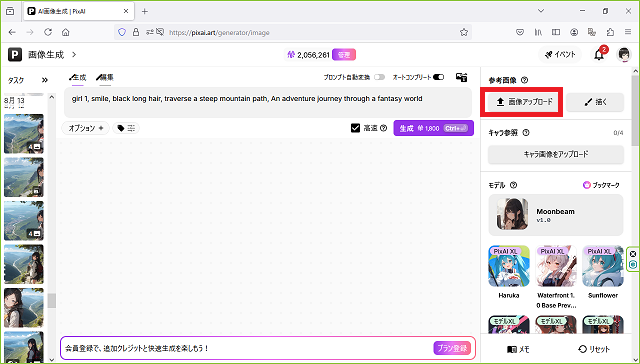The height and width of the screenshot is (364, 640).
Task: Click the 画像アップロード button
Action: (524, 102)
